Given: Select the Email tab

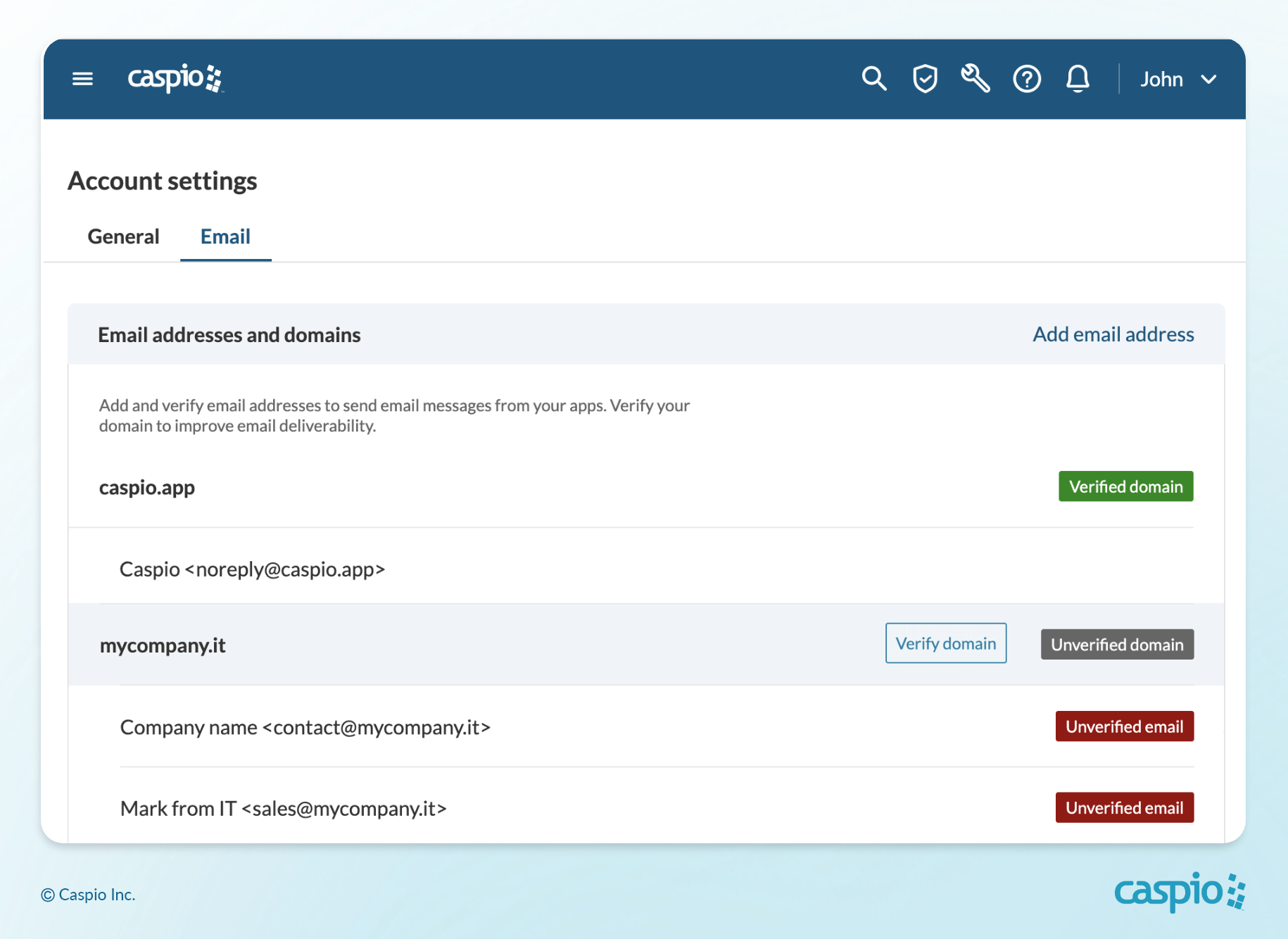Looking at the screenshot, I should pos(225,237).
